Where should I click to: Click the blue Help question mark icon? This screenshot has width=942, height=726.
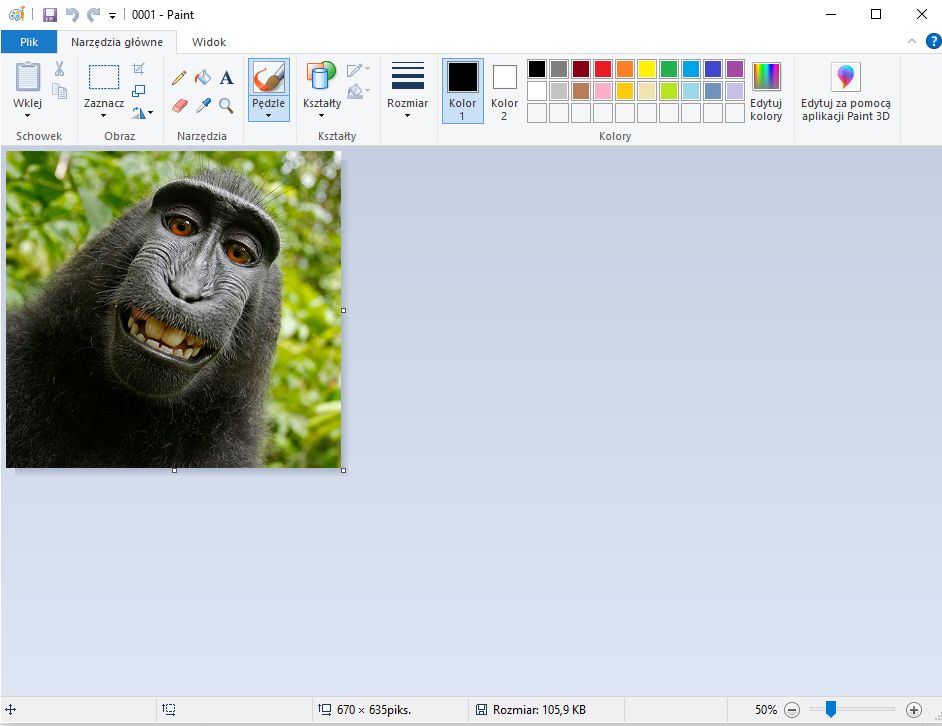pos(933,41)
